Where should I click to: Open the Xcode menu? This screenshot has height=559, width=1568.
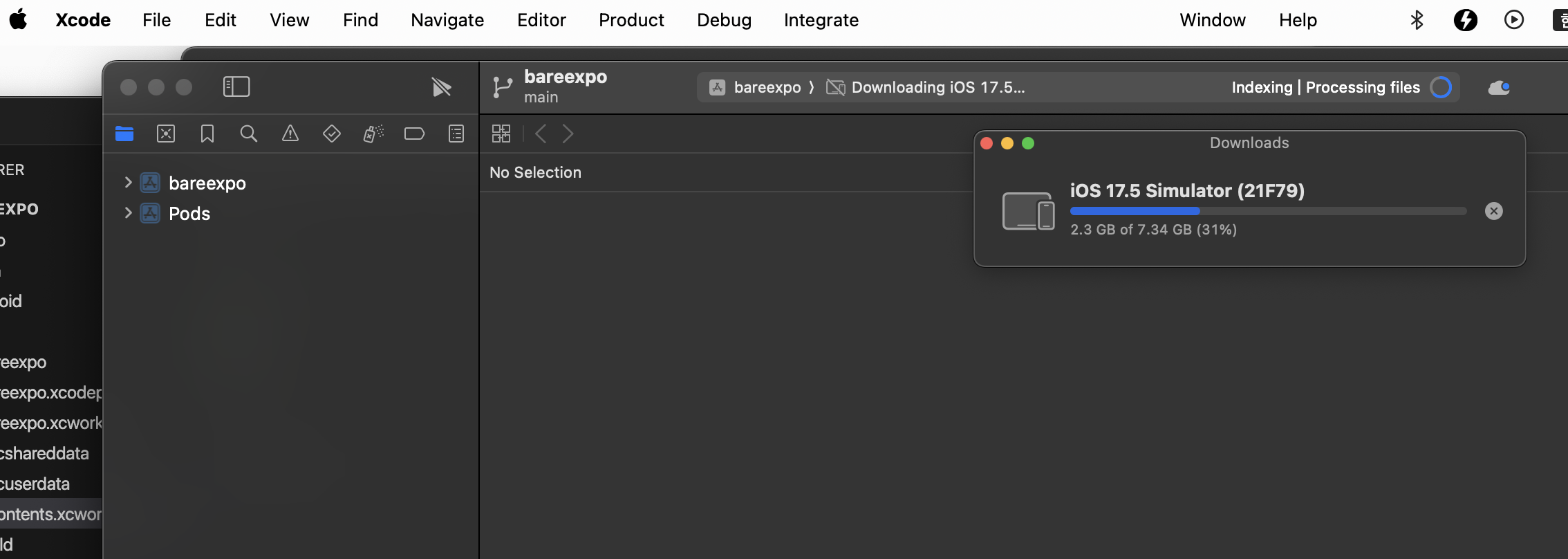(x=83, y=20)
